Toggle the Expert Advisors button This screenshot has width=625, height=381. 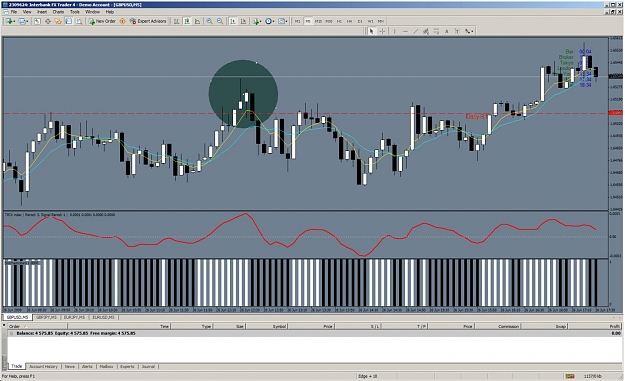click(x=148, y=21)
